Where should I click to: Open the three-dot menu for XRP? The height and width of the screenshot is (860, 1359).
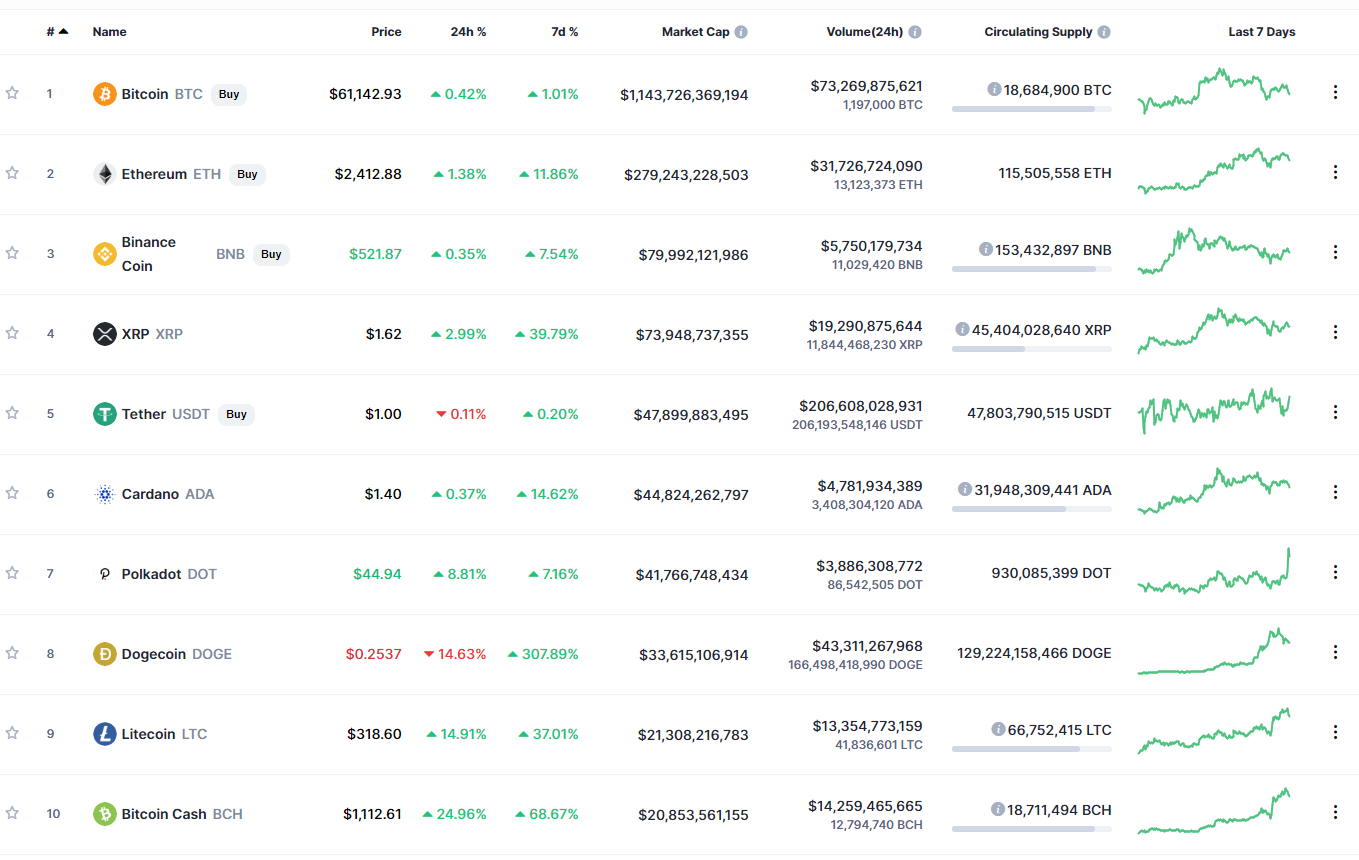[x=1335, y=332]
